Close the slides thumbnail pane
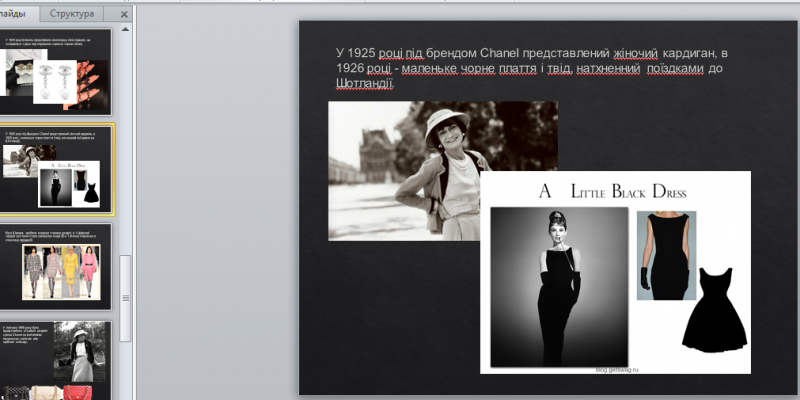The image size is (800, 400). click(124, 14)
